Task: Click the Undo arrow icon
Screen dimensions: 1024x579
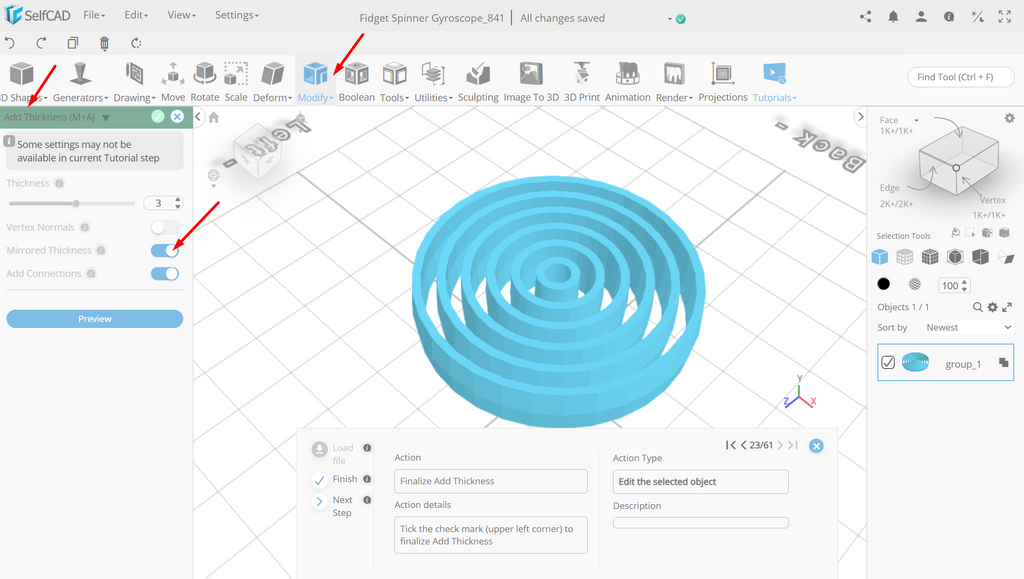Action: point(9,43)
